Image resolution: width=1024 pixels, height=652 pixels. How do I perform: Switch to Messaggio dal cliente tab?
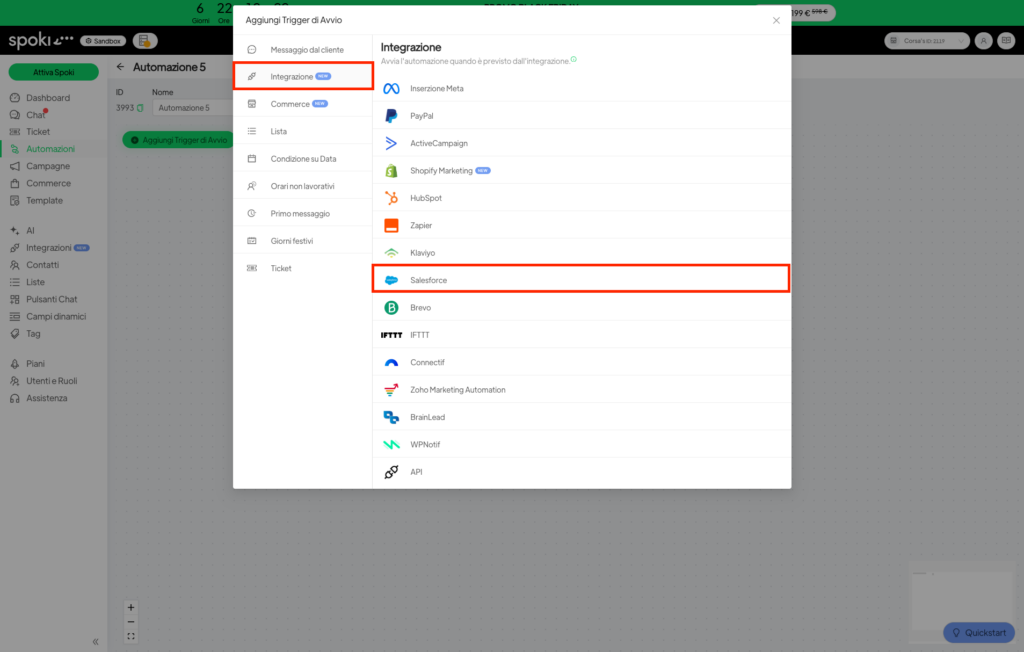[x=306, y=50]
